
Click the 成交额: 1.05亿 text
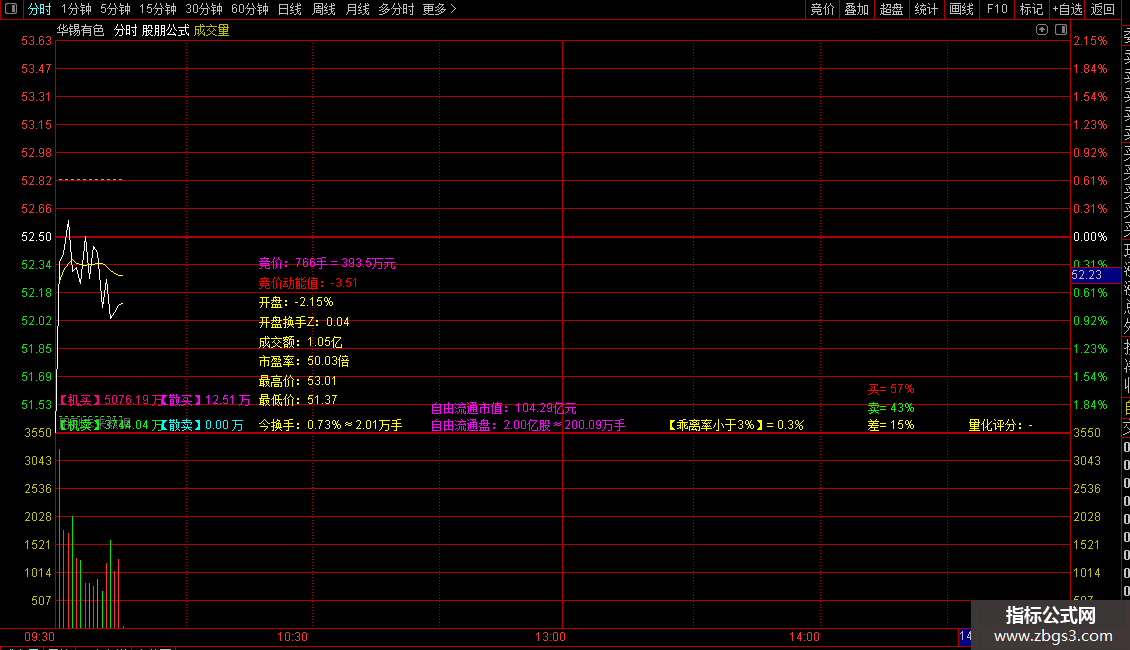point(300,342)
